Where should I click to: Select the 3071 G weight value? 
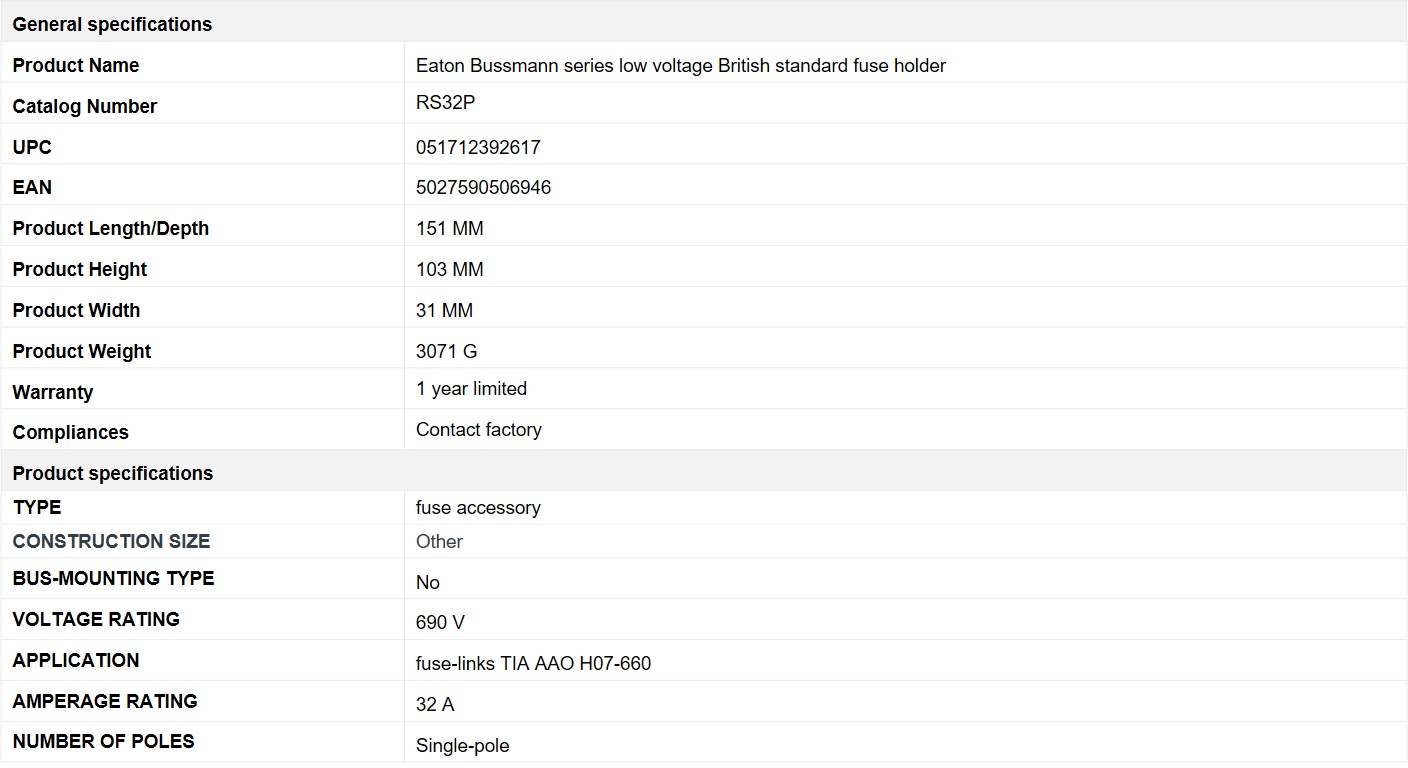click(447, 351)
